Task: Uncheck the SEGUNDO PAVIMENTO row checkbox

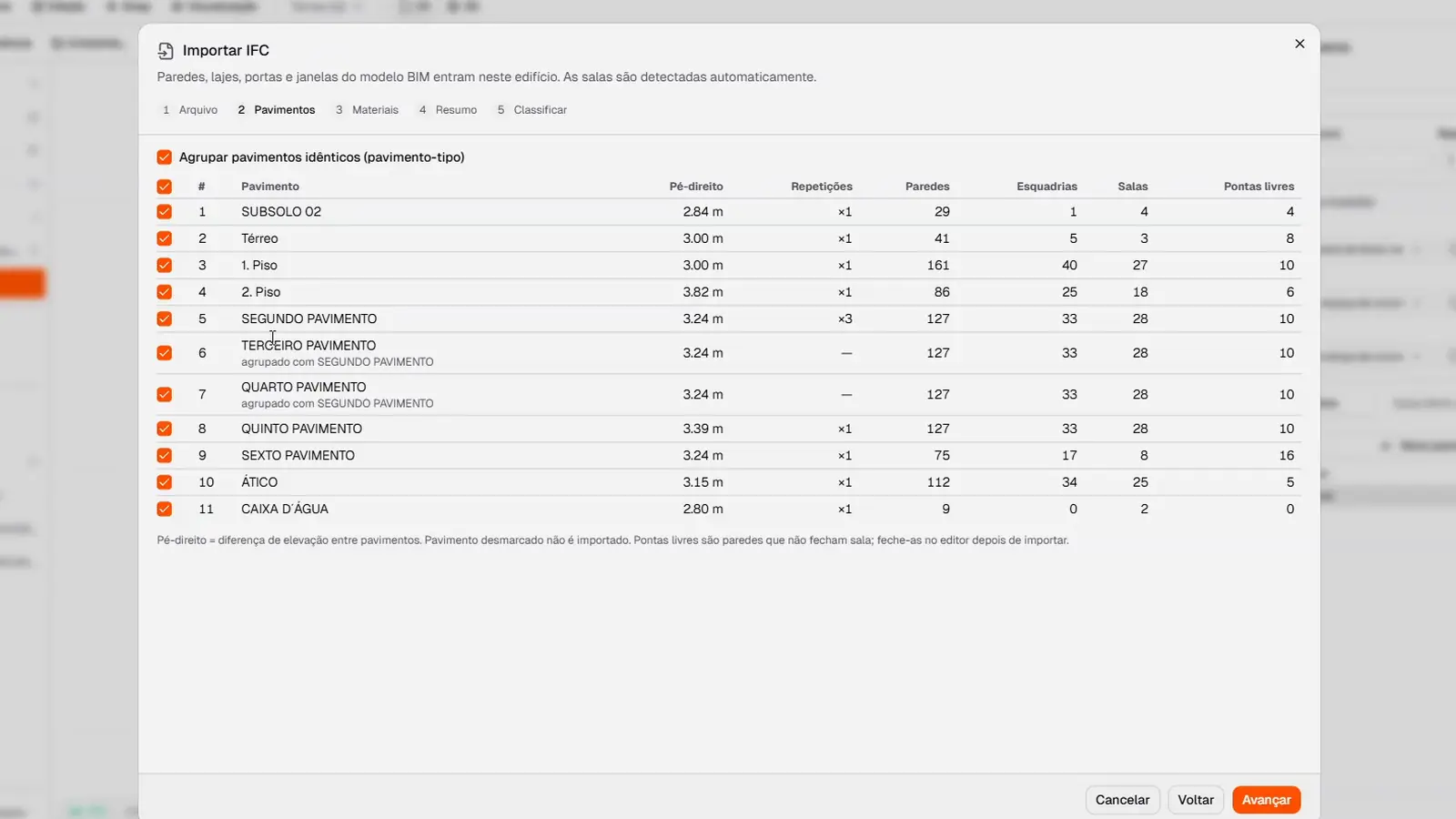Action: 164,319
